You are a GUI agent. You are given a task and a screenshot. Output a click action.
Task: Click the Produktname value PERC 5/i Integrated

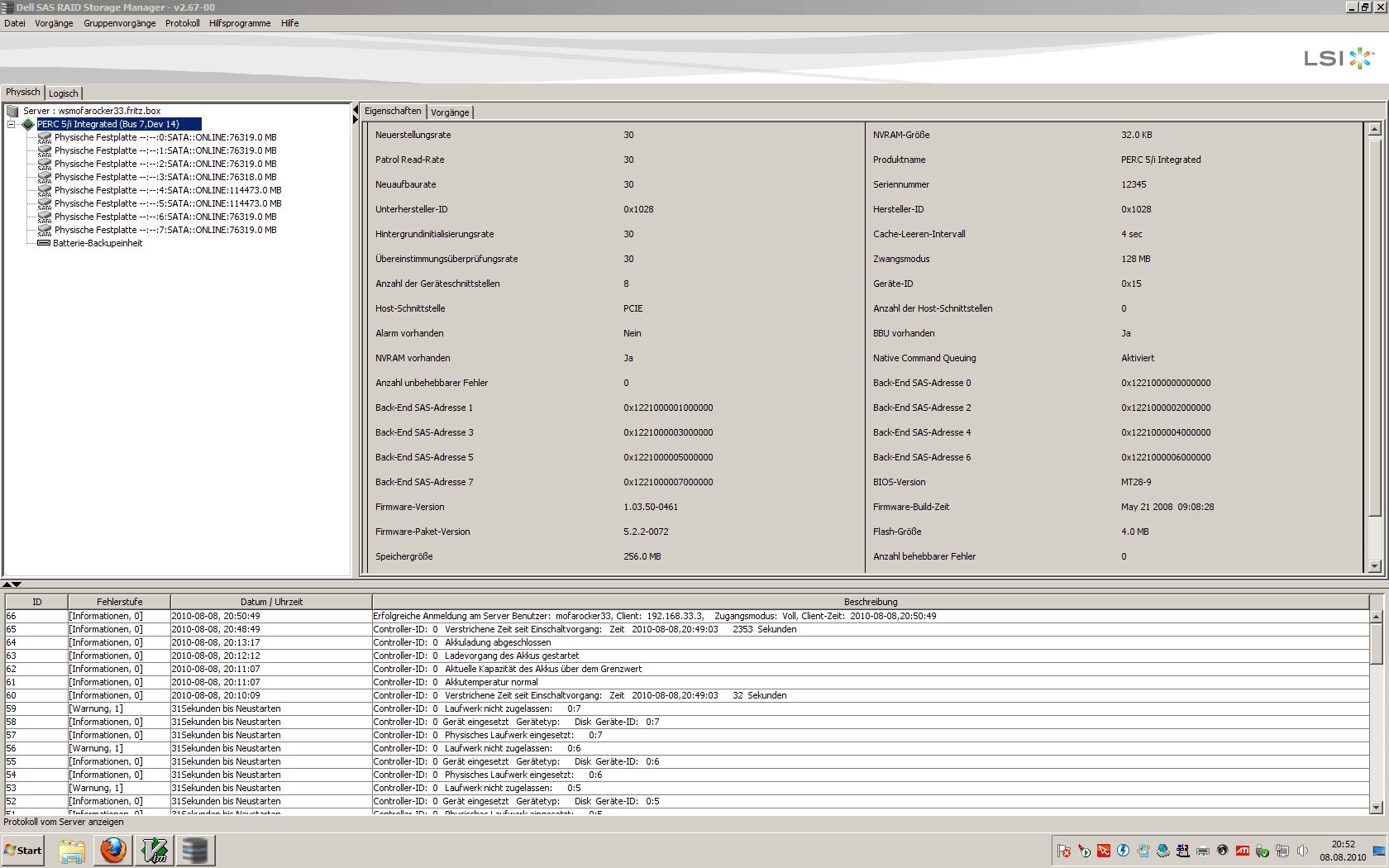pyautogui.click(x=1161, y=160)
